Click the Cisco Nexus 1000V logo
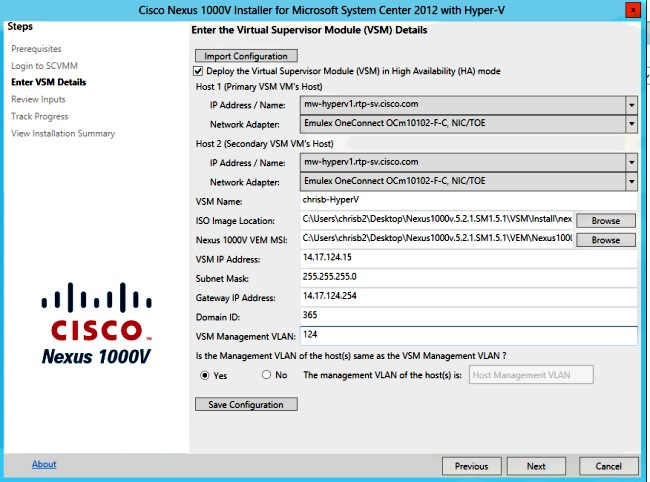 pyautogui.click(x=97, y=323)
